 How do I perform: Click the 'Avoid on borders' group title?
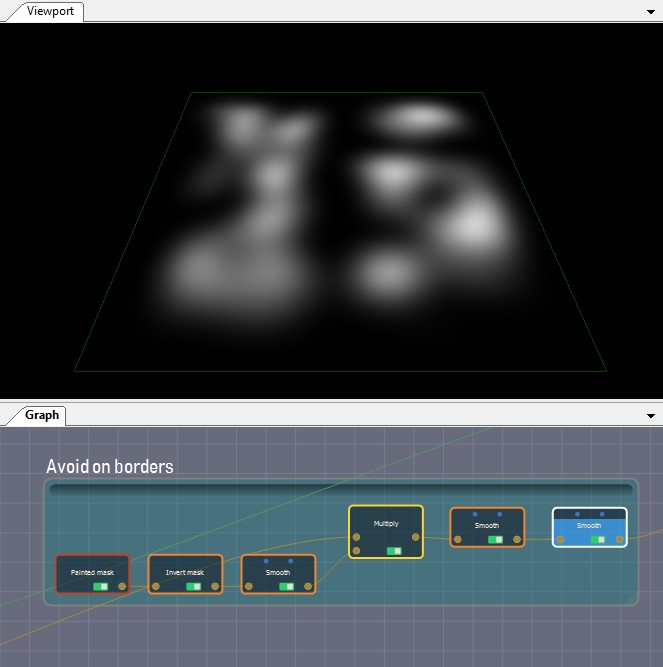(110, 467)
